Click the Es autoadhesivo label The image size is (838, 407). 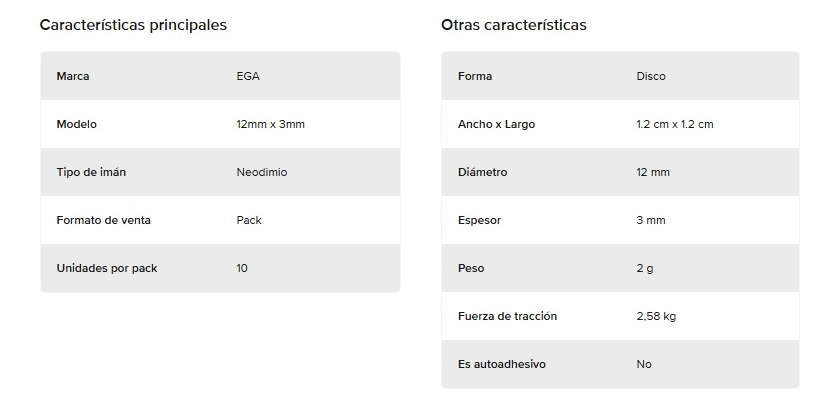coord(502,365)
